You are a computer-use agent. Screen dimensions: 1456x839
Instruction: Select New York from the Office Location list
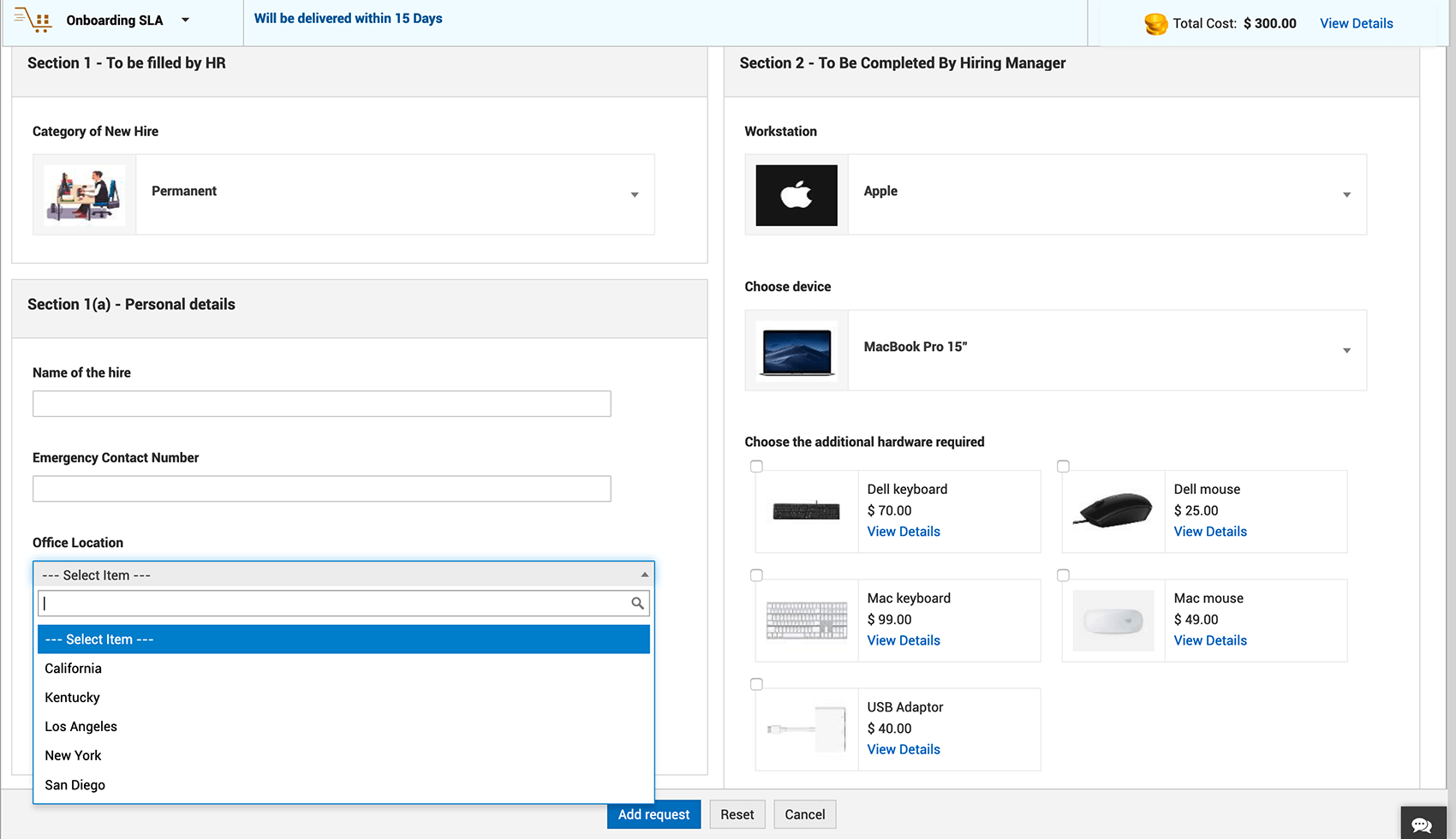(73, 755)
